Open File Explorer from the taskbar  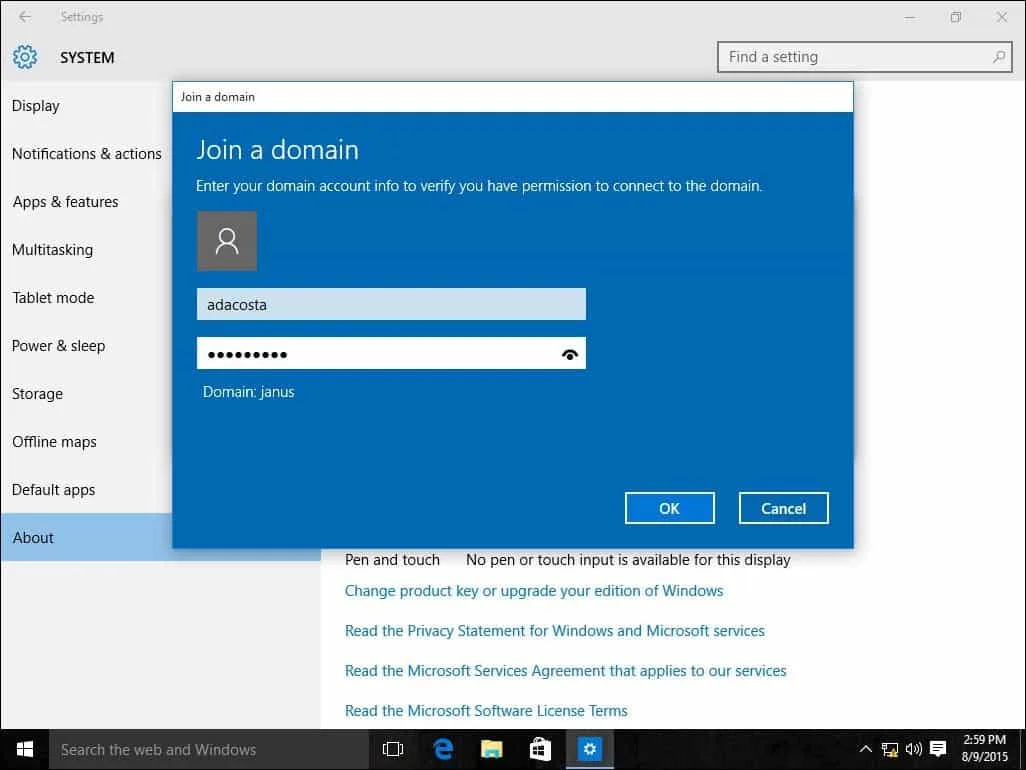491,750
